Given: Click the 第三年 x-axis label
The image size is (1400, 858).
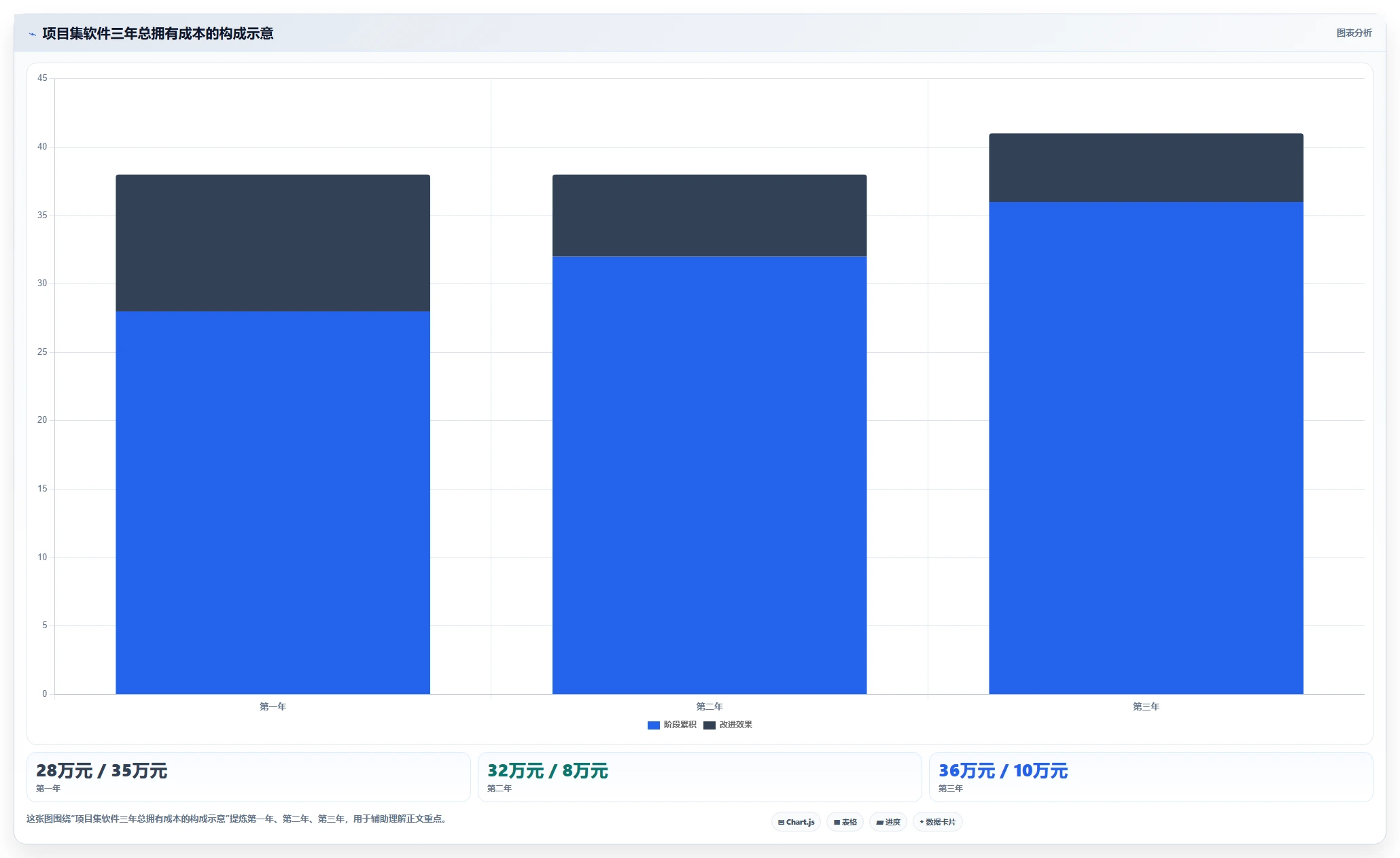Looking at the screenshot, I should point(1146,707).
